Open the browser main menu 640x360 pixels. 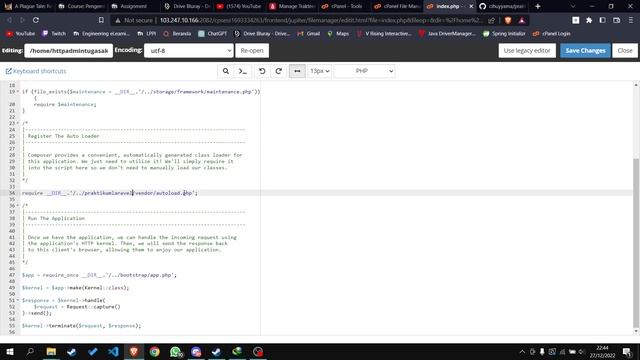click(x=631, y=20)
